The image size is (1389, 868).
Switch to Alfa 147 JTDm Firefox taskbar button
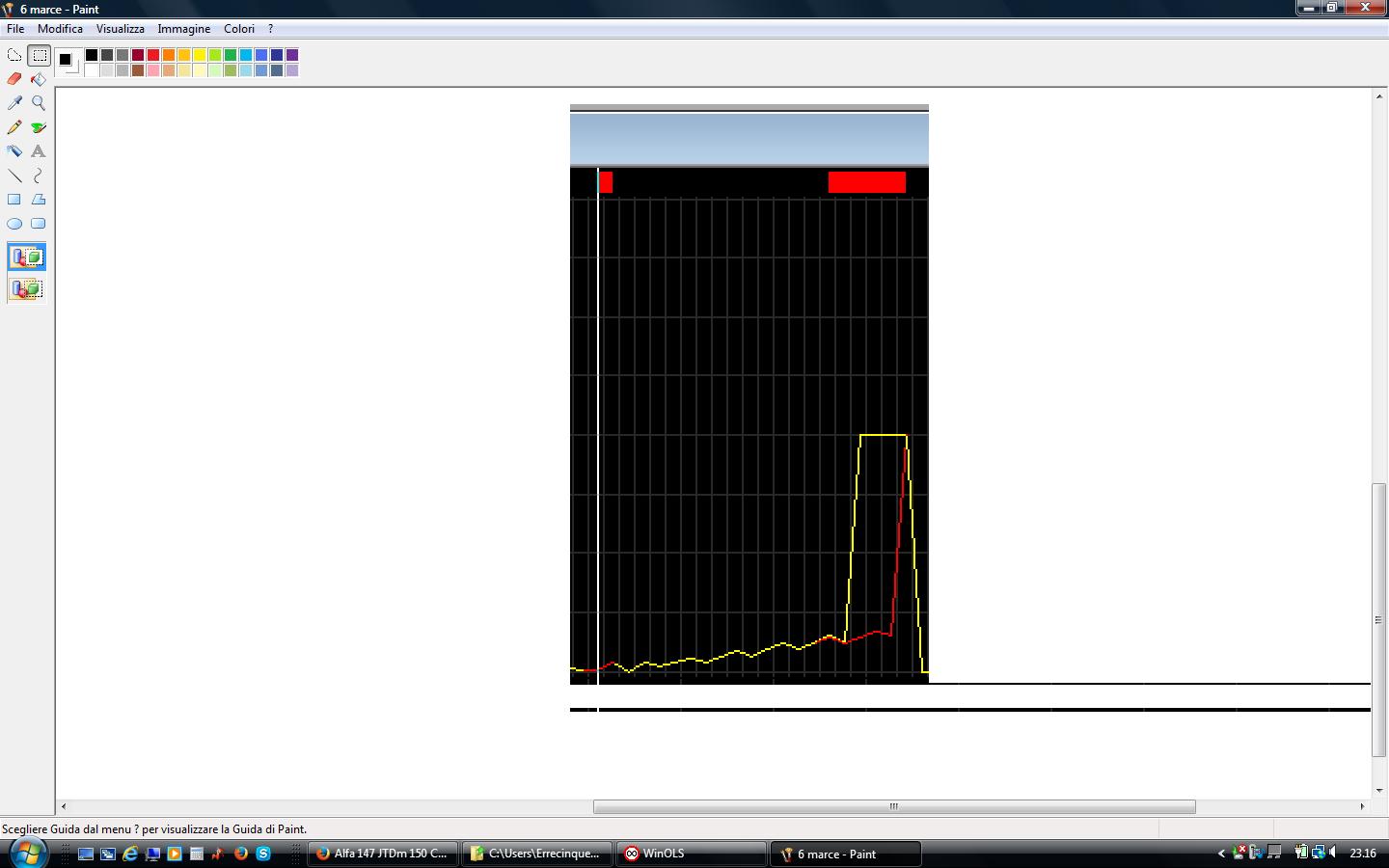(x=383, y=854)
